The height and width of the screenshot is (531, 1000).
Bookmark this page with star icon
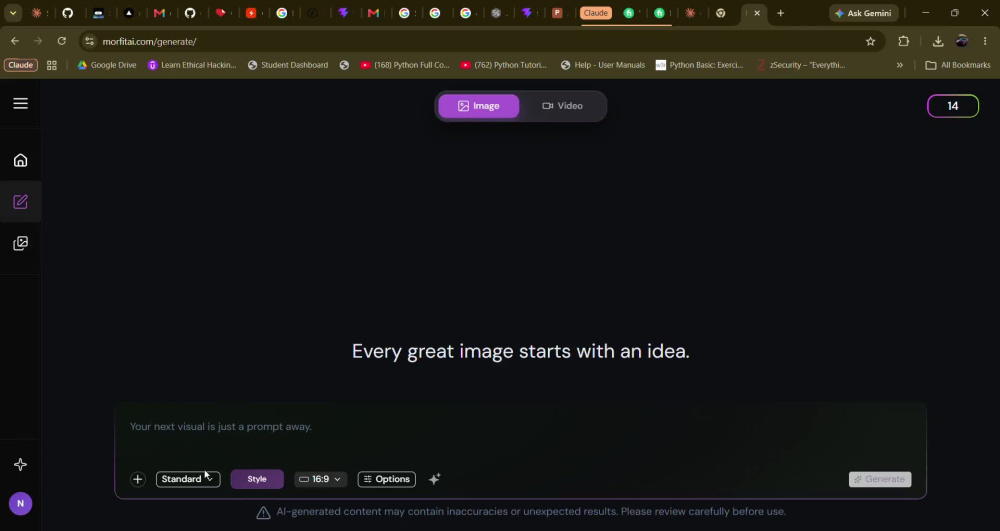(x=871, y=41)
